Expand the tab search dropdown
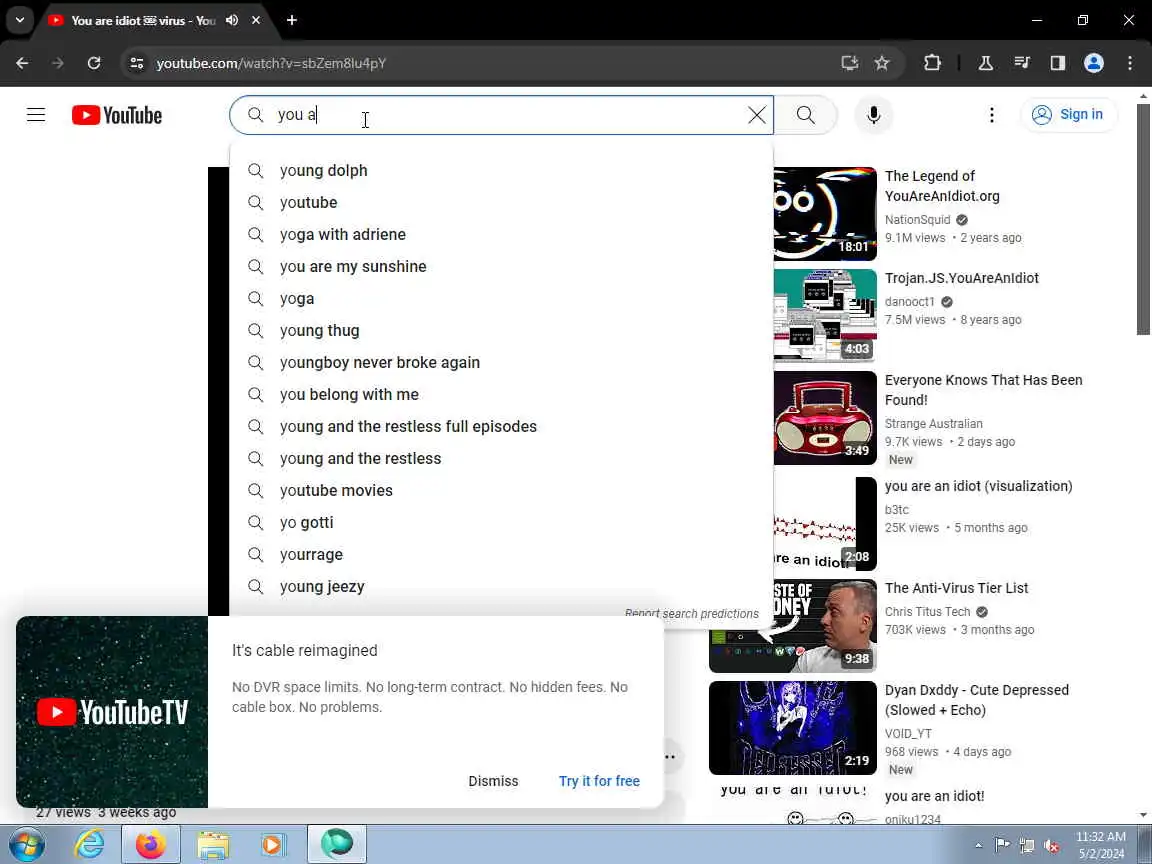This screenshot has height=864, width=1152. pyautogui.click(x=20, y=21)
